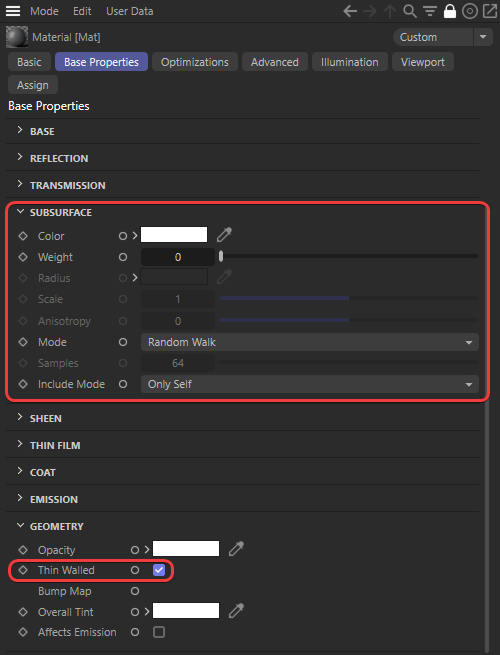This screenshot has width=500, height=655.
Task: Open the hamburger menu icon
Action: click(x=13, y=11)
